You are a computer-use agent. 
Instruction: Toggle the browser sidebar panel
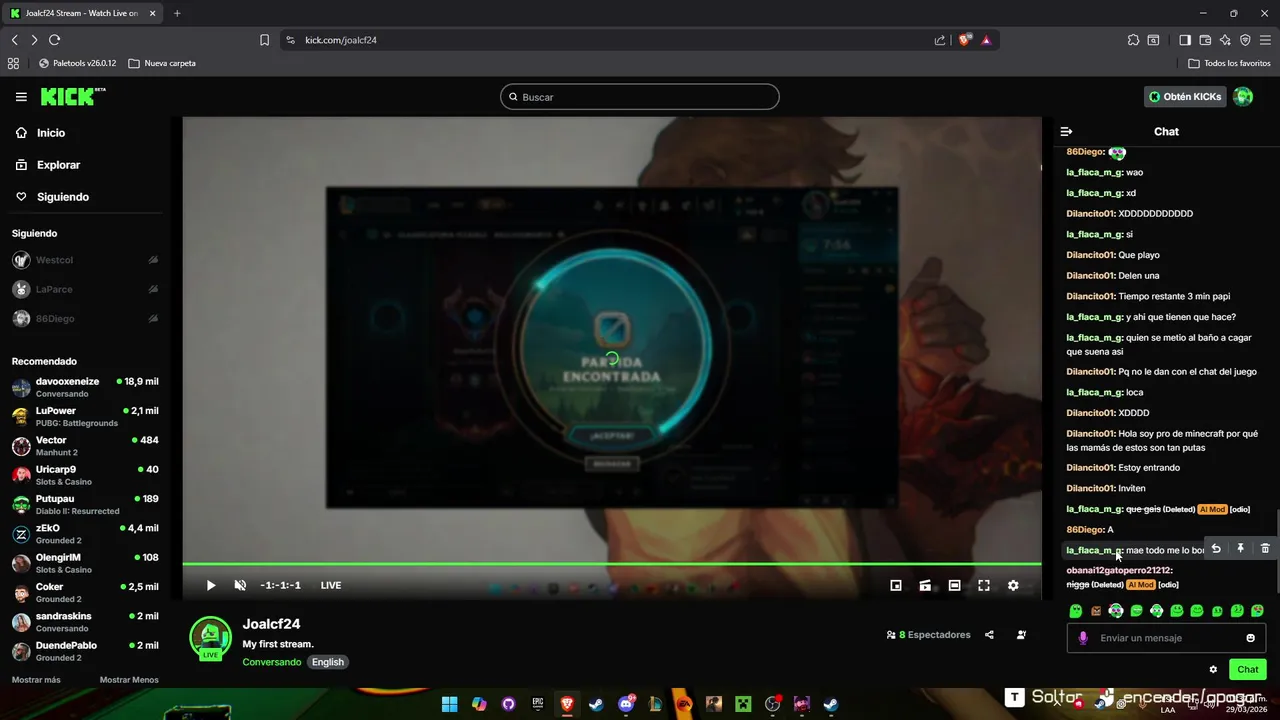click(1185, 40)
